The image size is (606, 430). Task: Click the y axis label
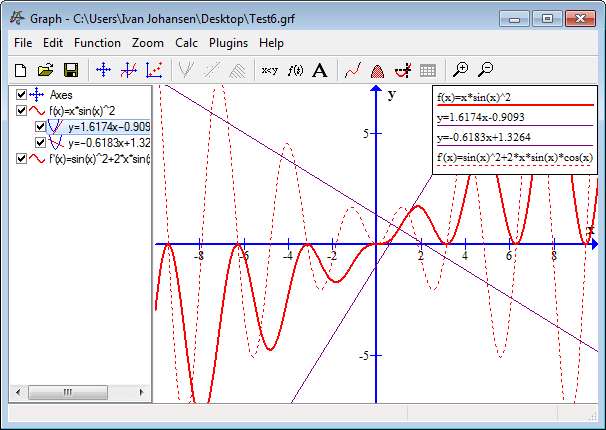(x=392, y=94)
